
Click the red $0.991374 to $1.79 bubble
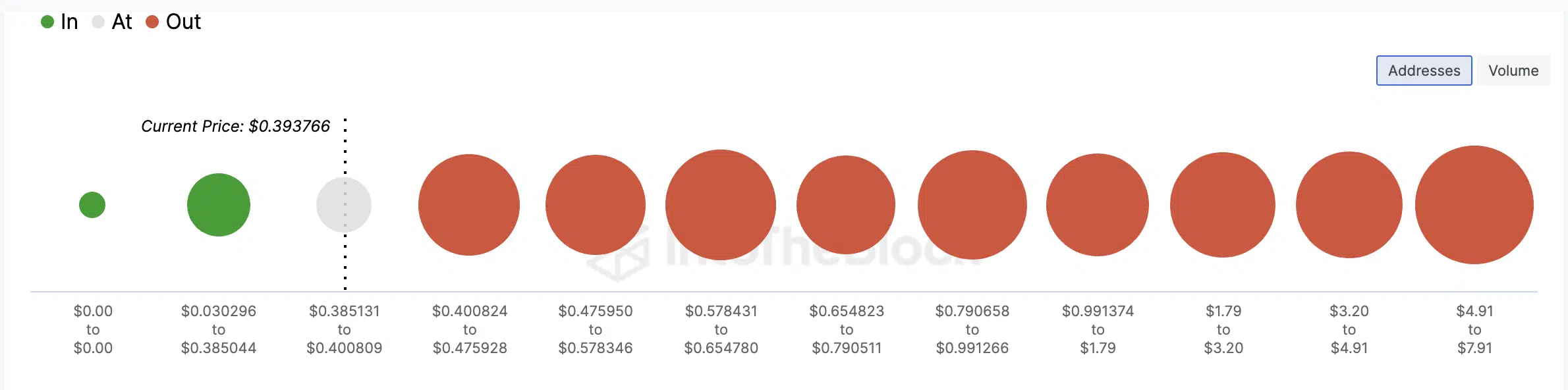coord(1098,205)
